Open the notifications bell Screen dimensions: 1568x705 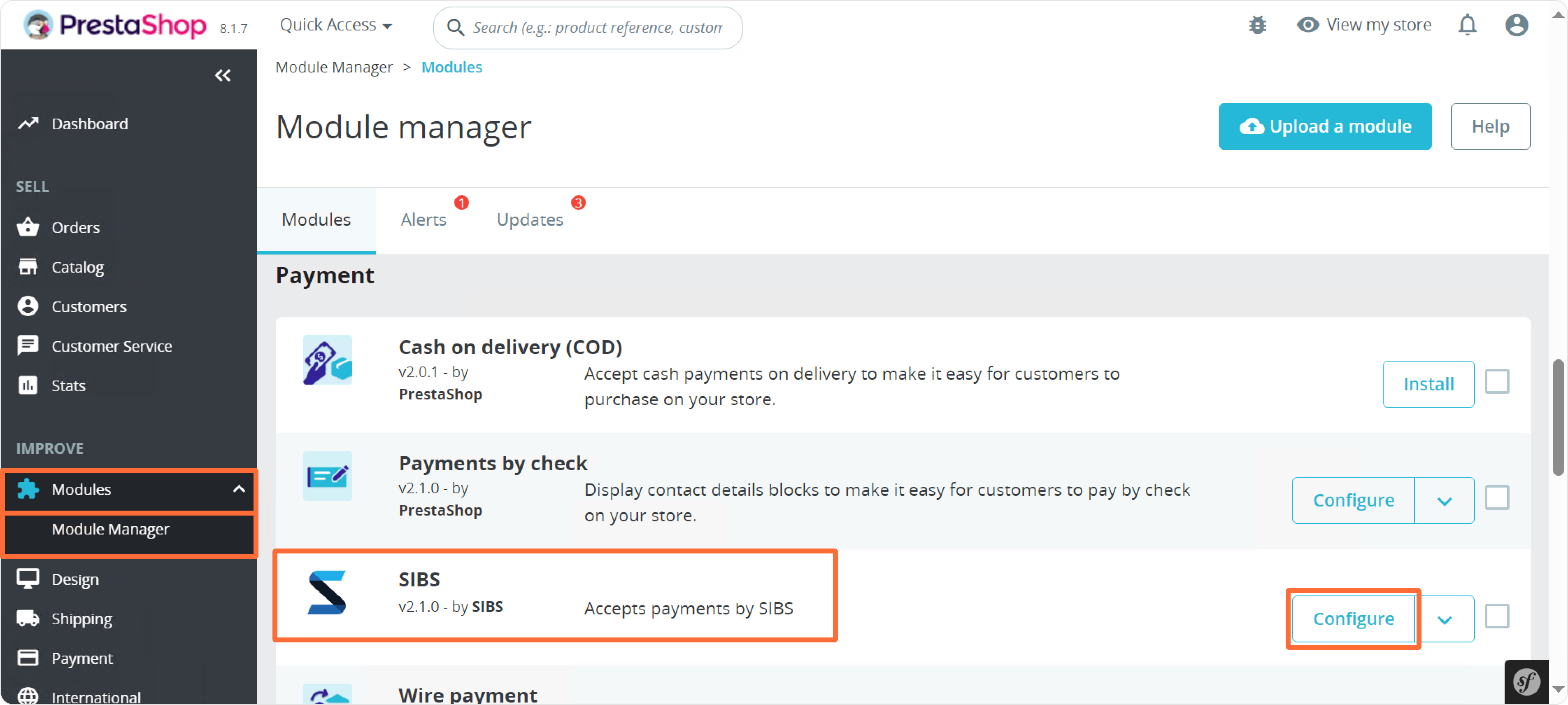[x=1467, y=25]
